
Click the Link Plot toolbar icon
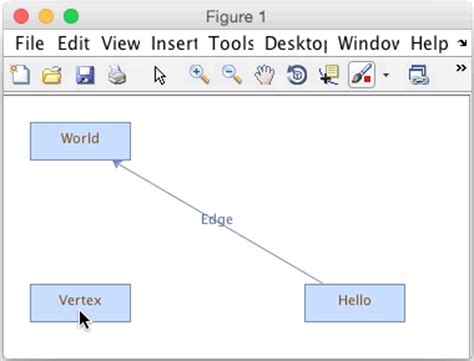(418, 75)
